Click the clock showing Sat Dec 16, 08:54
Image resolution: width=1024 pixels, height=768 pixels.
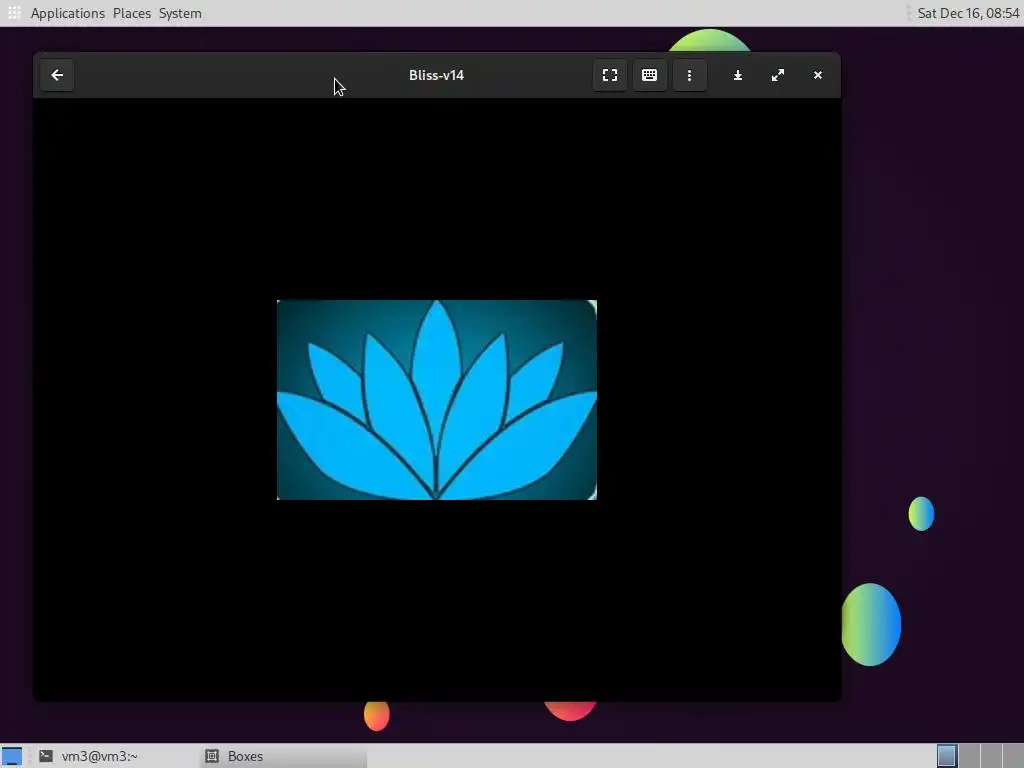point(968,13)
